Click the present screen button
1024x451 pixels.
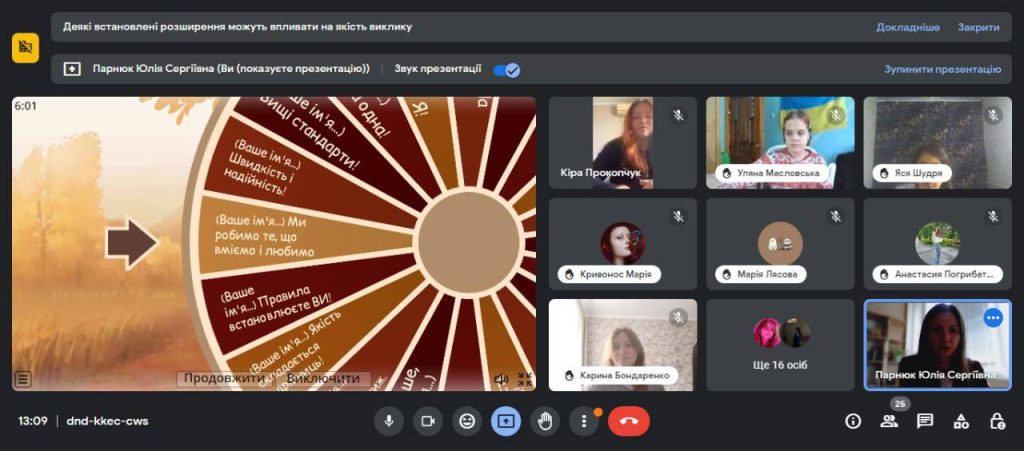point(505,421)
